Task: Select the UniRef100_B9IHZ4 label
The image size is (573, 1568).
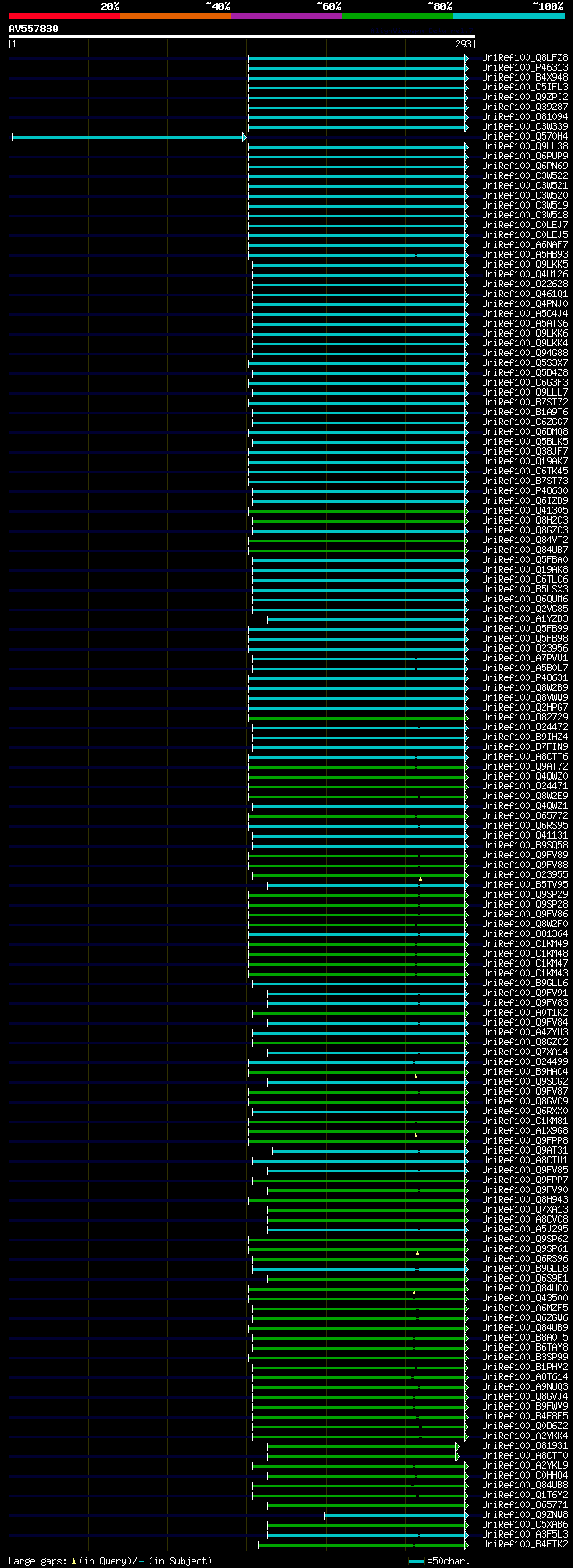Action: tap(525, 737)
